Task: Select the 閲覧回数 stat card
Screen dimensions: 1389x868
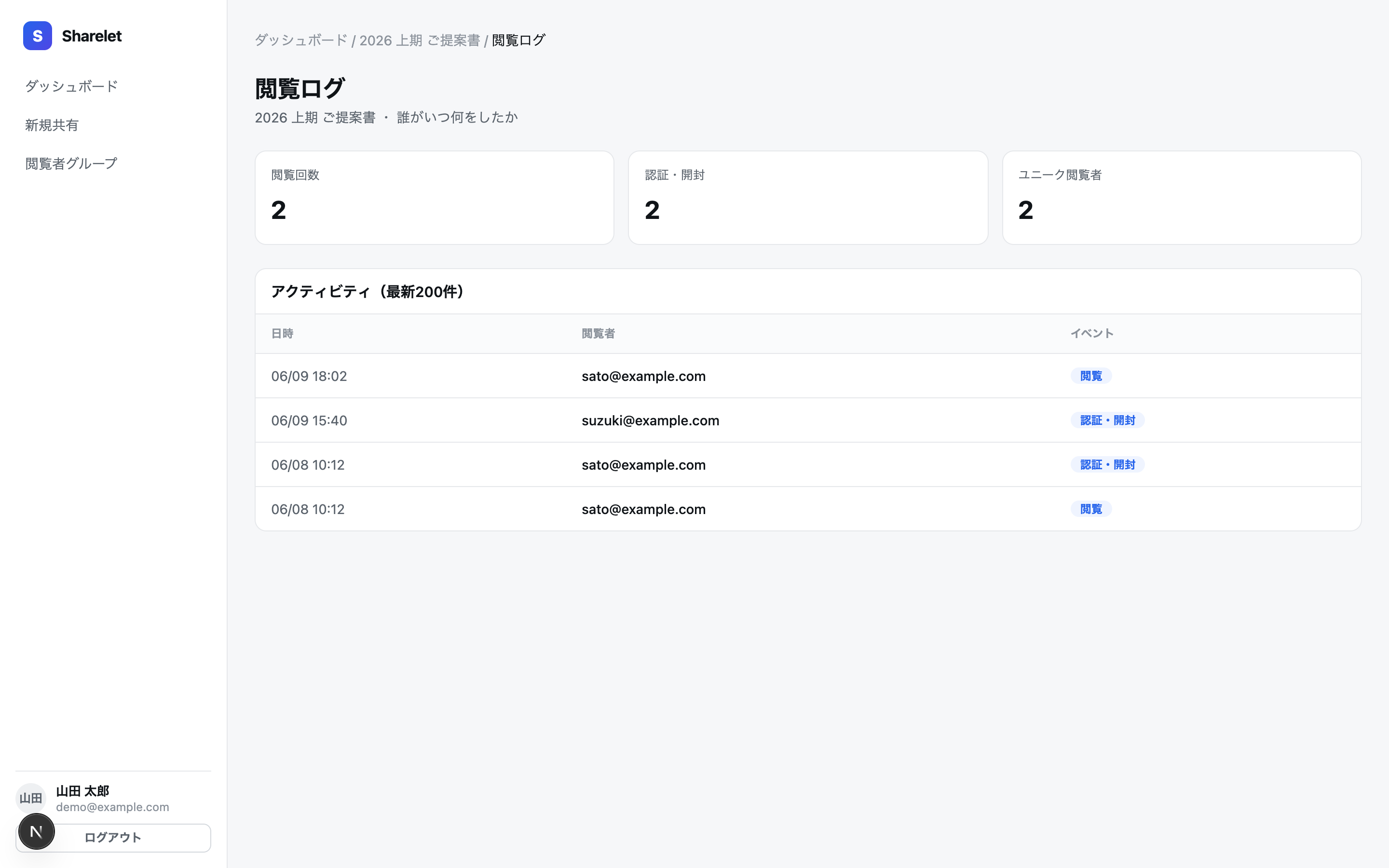Action: 435,198
